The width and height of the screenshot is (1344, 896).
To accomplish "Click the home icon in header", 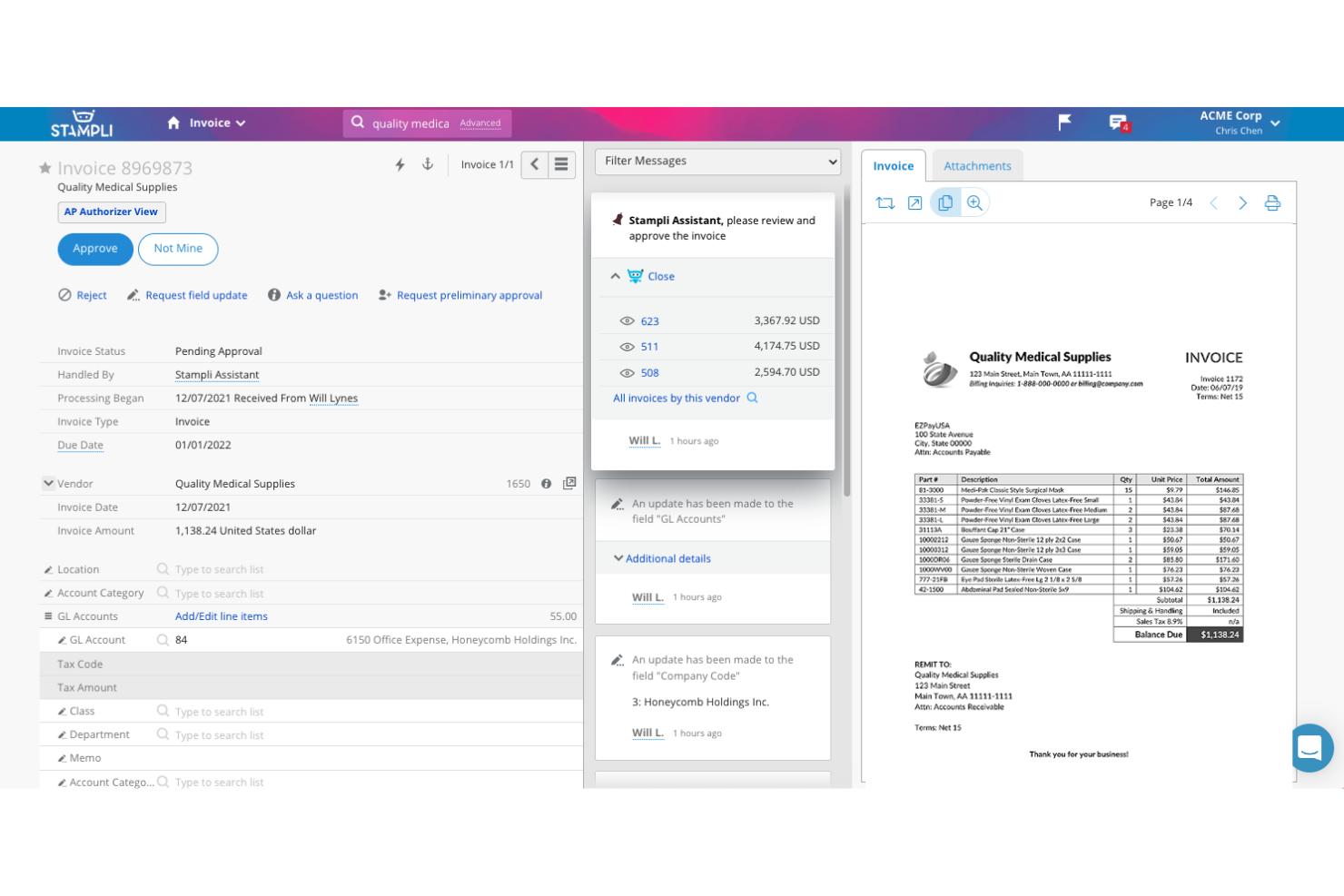I will pyautogui.click(x=173, y=123).
